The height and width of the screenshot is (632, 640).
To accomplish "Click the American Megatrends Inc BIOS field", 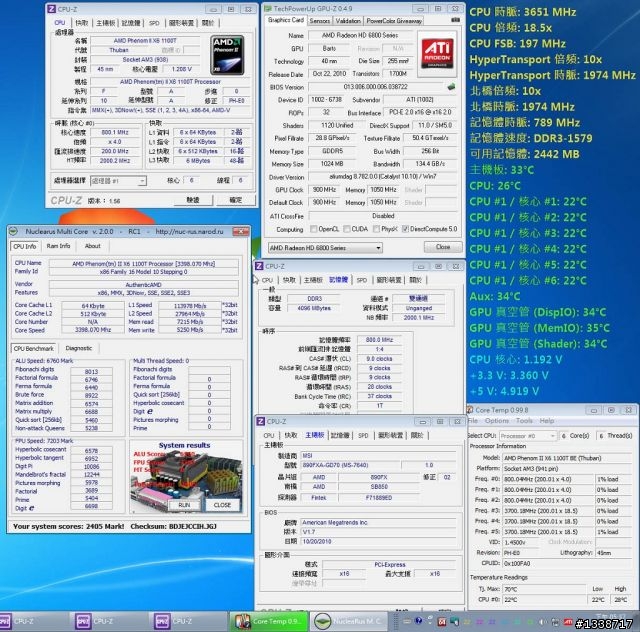I will pos(378,522).
